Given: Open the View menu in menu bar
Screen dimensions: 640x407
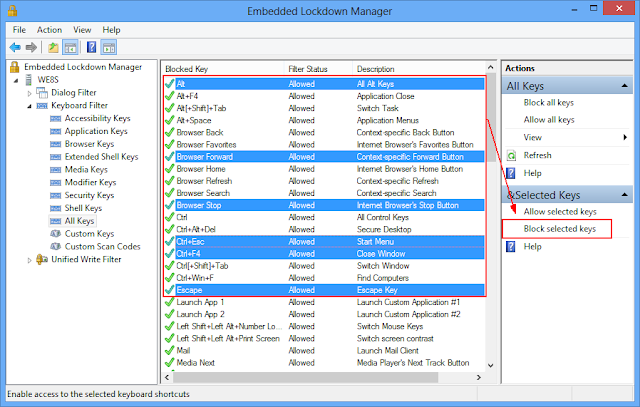Looking at the screenshot, I should (82, 30).
